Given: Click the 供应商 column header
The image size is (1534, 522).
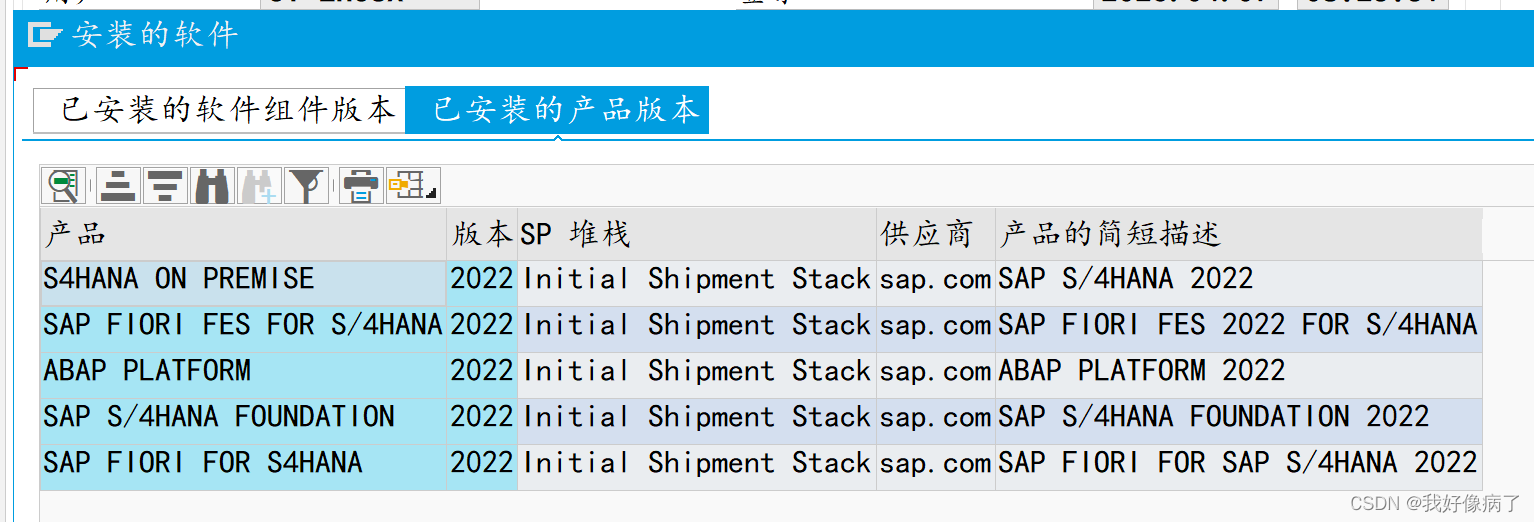Looking at the screenshot, I should pyautogui.click(x=936, y=235).
